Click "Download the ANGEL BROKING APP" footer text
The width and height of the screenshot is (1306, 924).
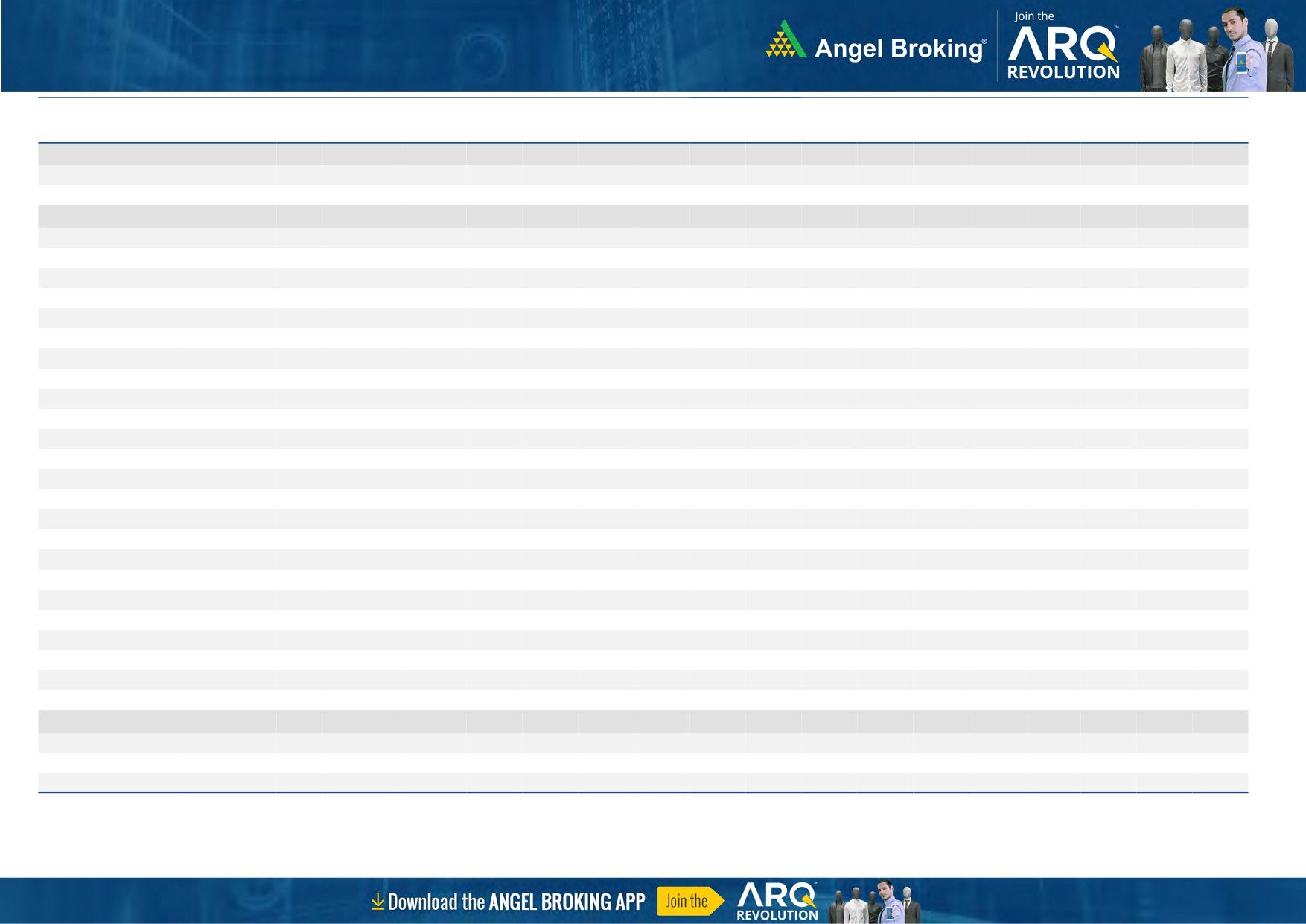click(x=516, y=902)
